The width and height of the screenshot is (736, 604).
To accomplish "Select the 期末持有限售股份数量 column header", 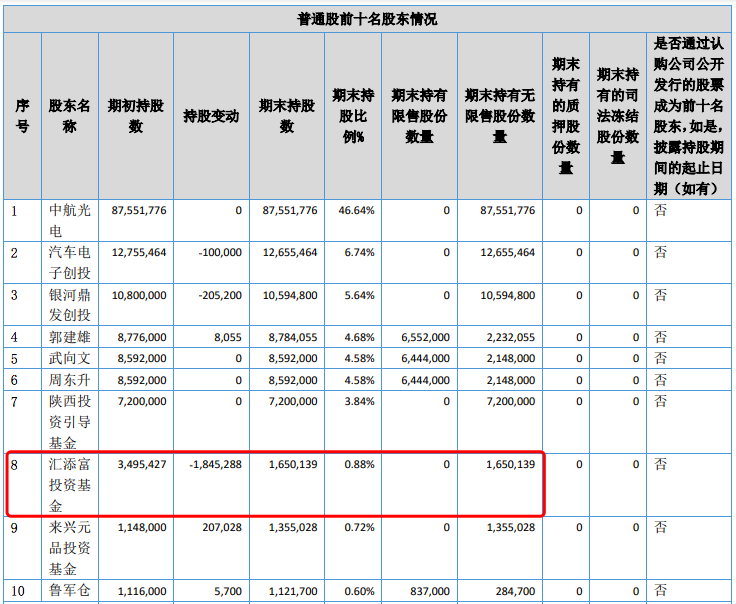I will [x=419, y=116].
